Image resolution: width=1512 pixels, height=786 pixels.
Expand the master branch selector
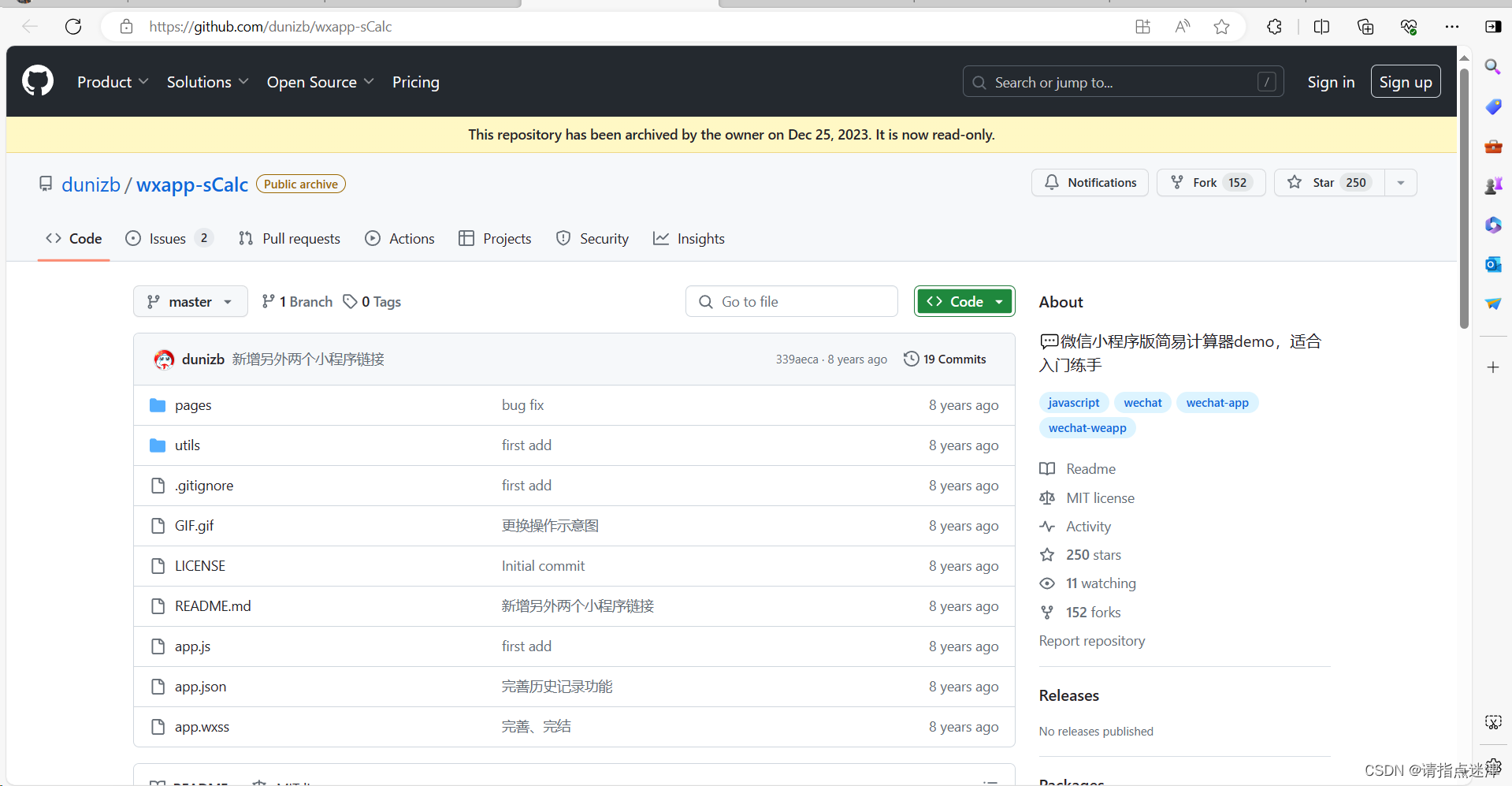pos(190,302)
